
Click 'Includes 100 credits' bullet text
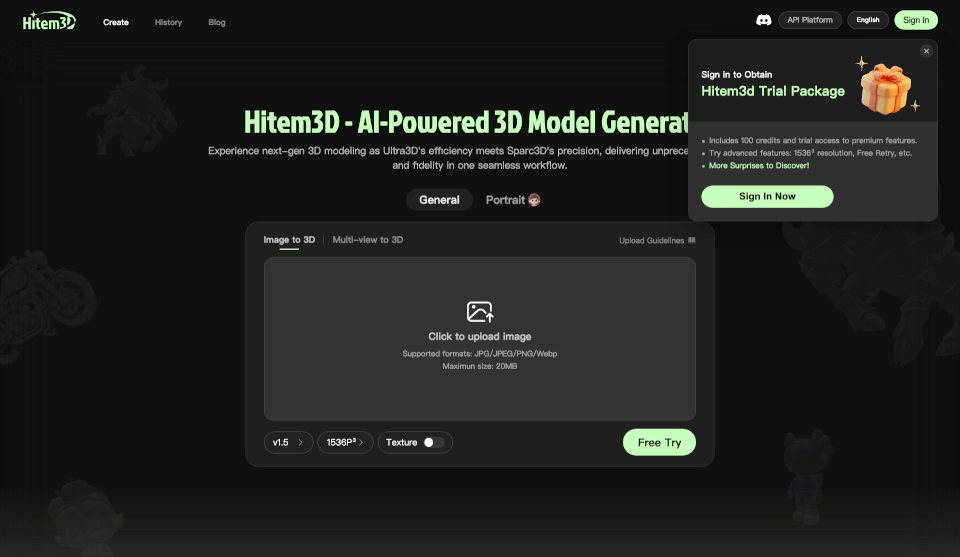tap(812, 141)
